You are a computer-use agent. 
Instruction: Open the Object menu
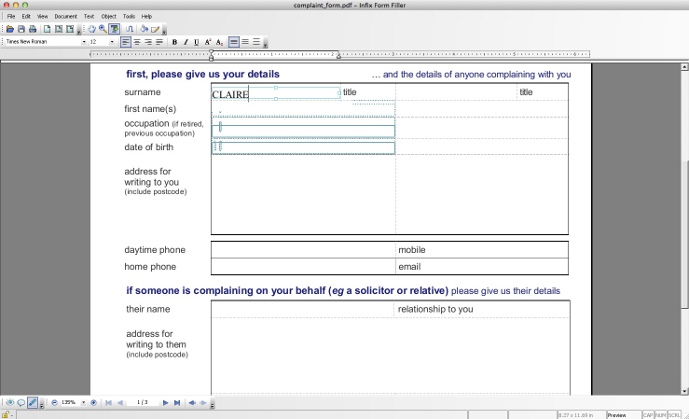(x=109, y=16)
